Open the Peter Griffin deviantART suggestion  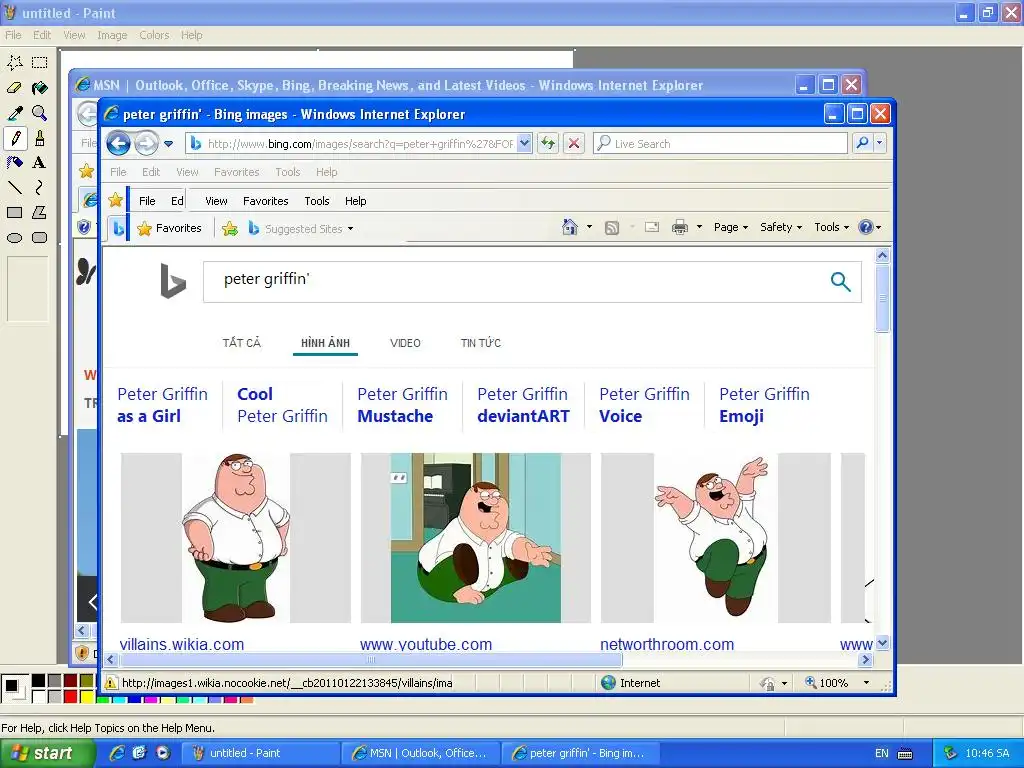(523, 405)
